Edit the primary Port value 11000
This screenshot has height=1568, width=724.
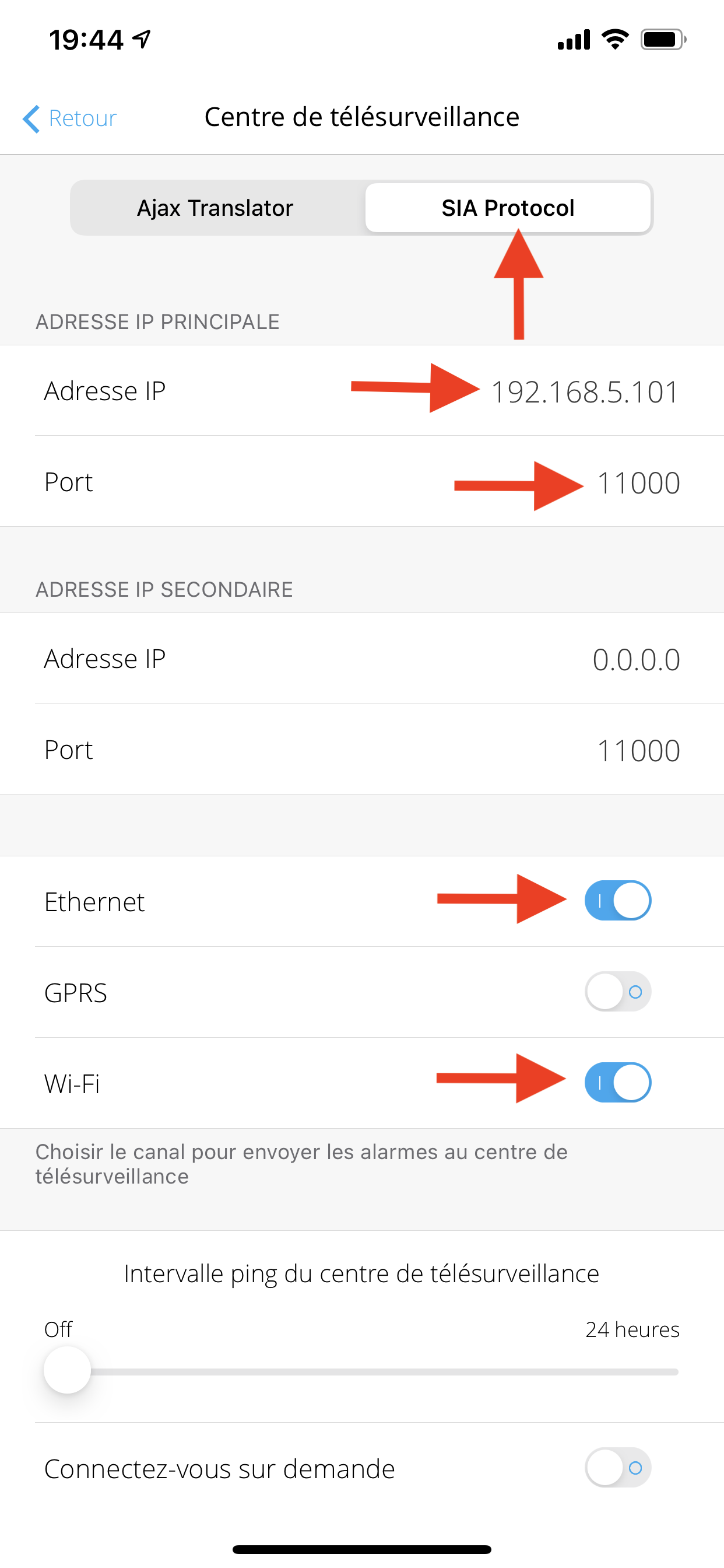[x=639, y=482]
